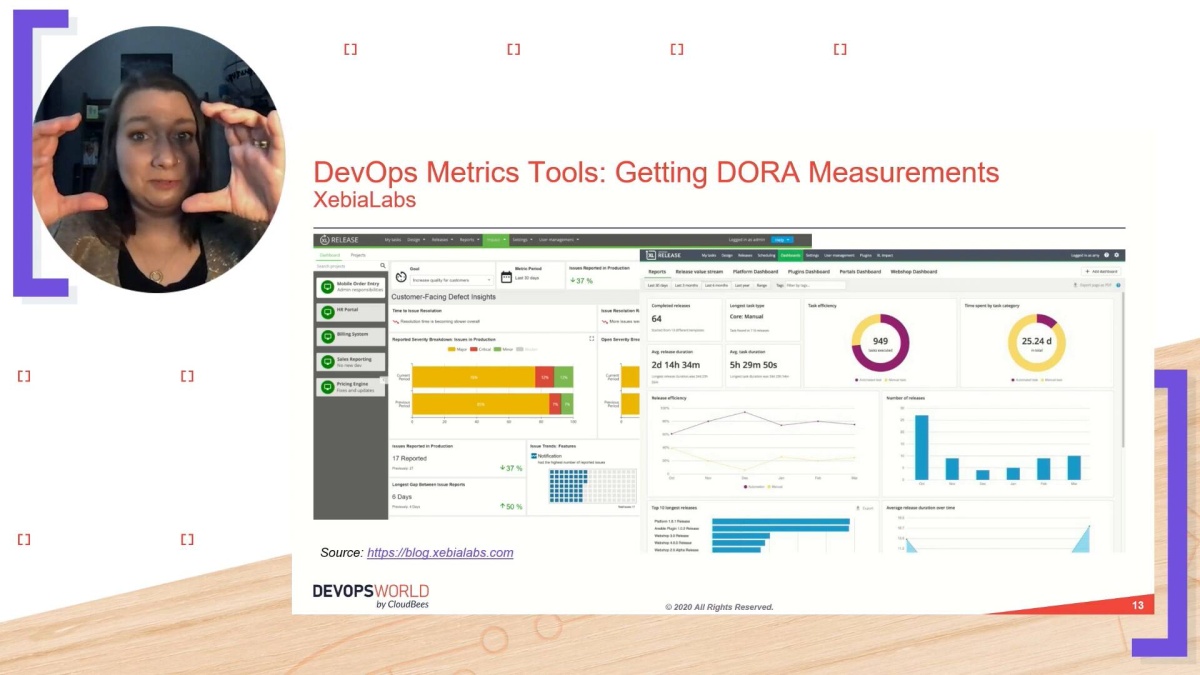Click the HR Portal monitor icon
The height and width of the screenshot is (675, 1200).
click(327, 312)
